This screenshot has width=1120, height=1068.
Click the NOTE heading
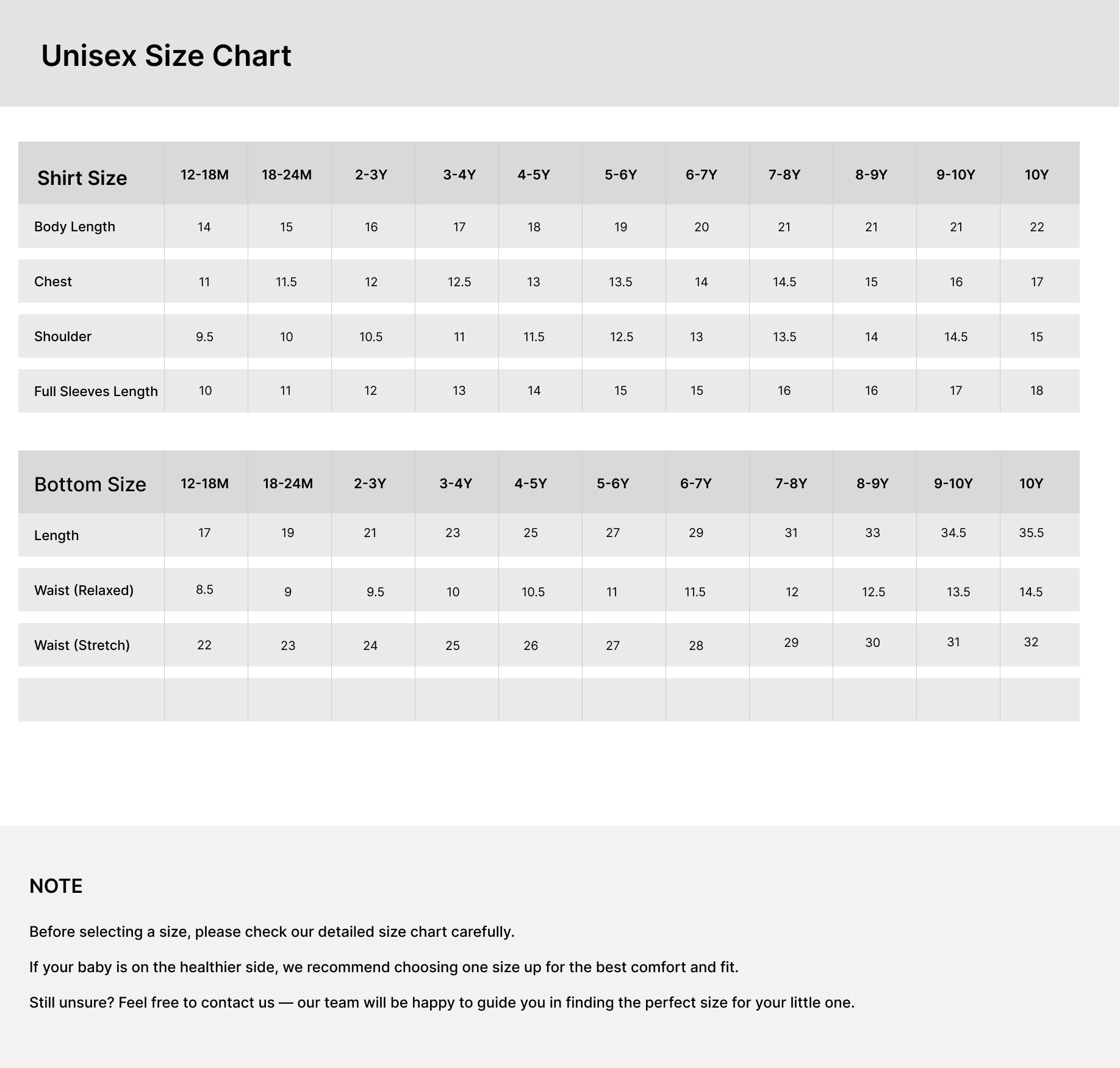click(56, 886)
